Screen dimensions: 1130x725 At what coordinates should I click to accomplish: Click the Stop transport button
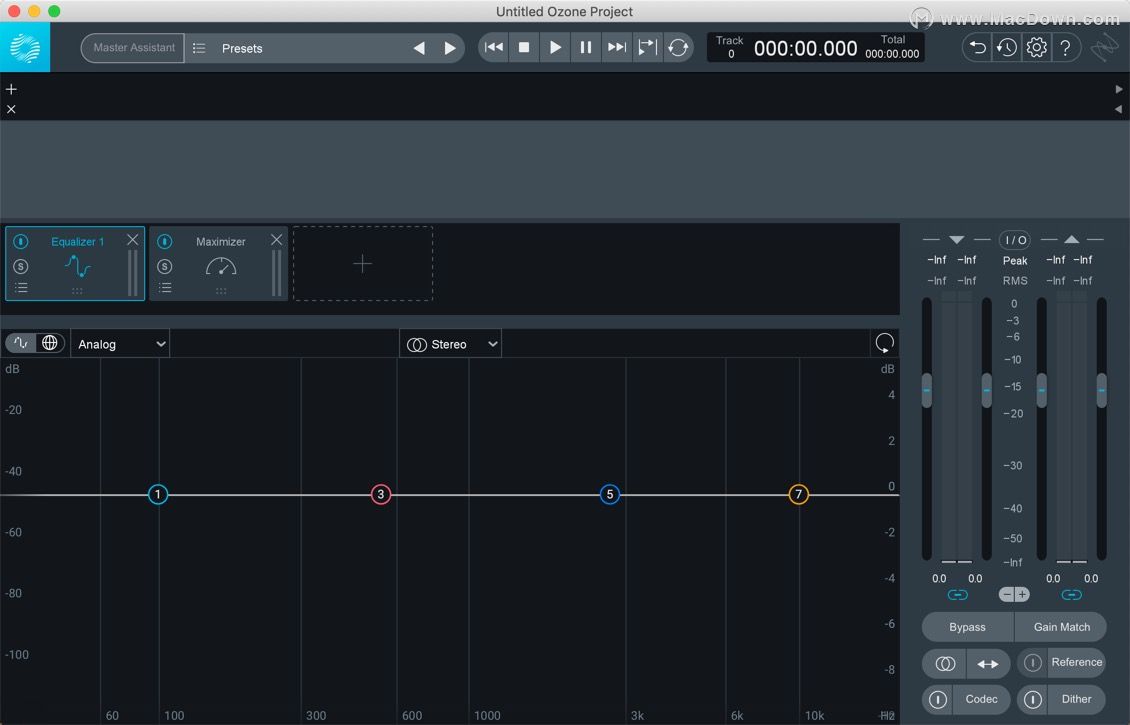pos(524,47)
